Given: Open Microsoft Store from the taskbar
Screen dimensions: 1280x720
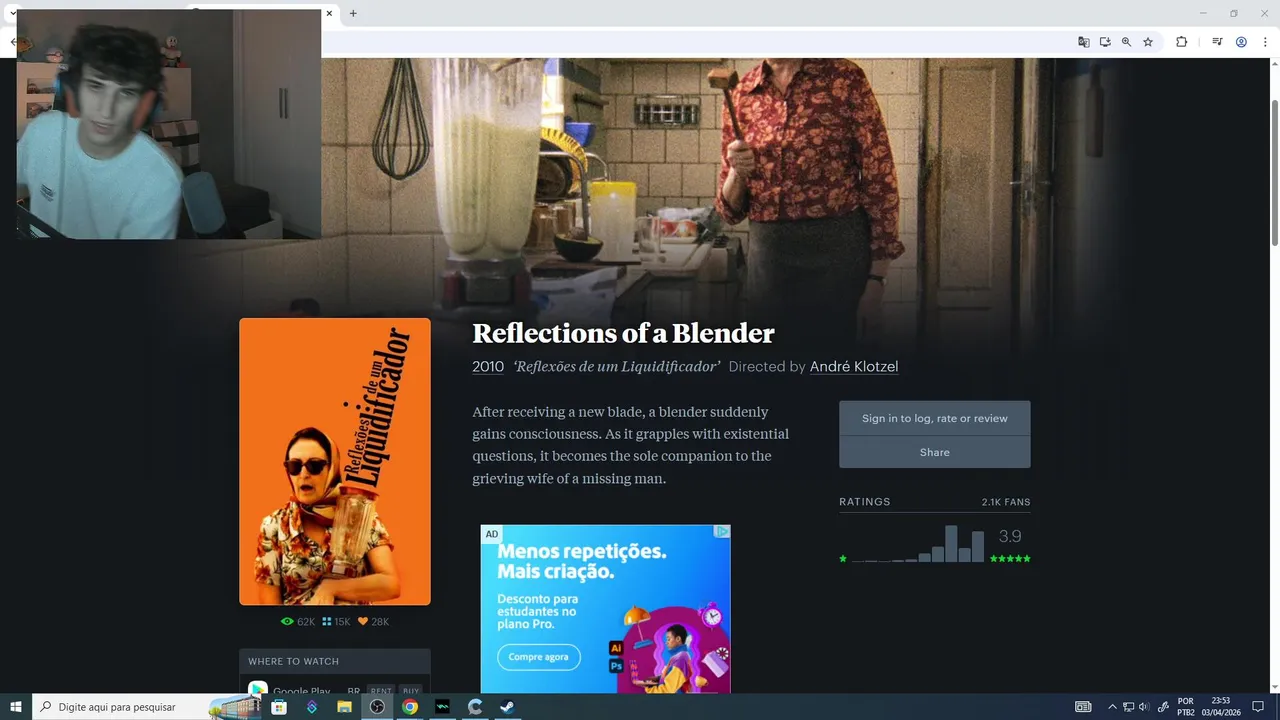Looking at the screenshot, I should (x=279, y=707).
